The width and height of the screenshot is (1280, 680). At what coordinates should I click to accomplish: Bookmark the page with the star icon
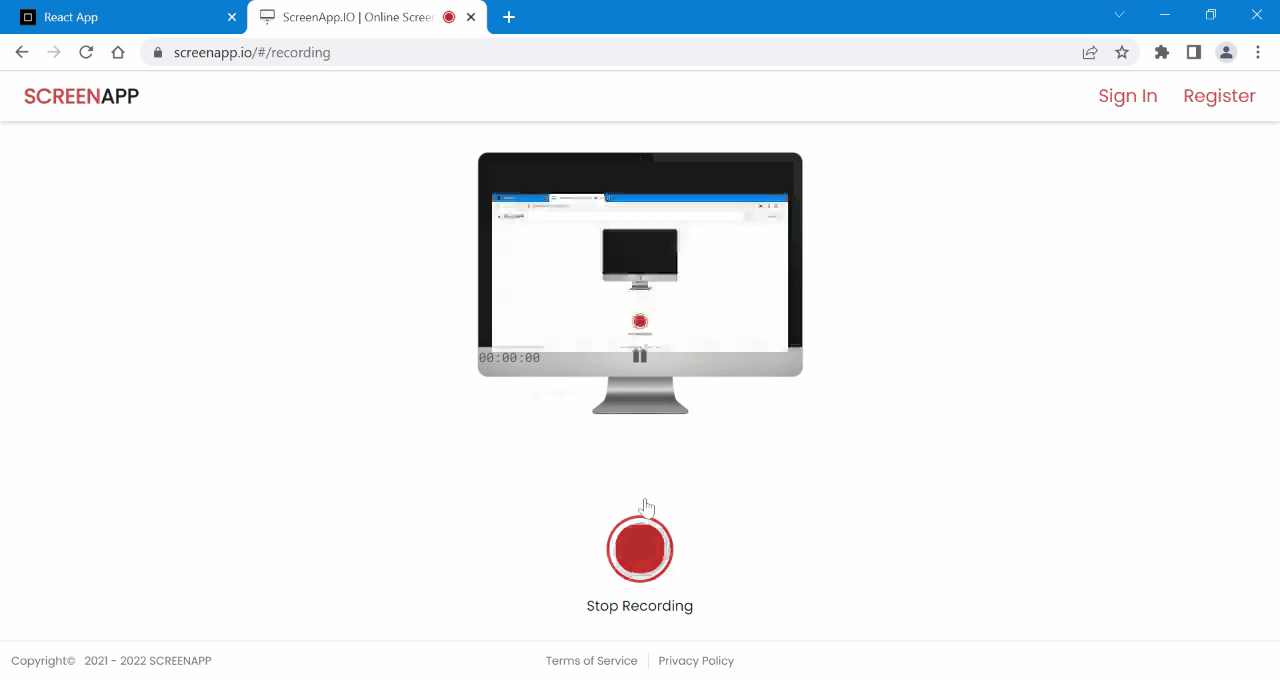pyautogui.click(x=1121, y=51)
